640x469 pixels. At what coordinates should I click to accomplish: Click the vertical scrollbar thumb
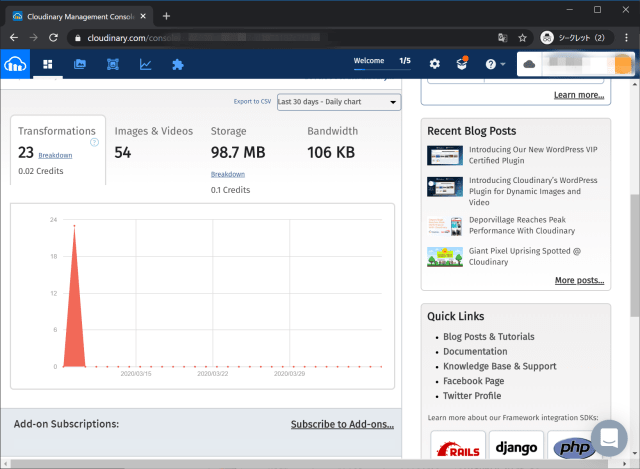pos(635,256)
